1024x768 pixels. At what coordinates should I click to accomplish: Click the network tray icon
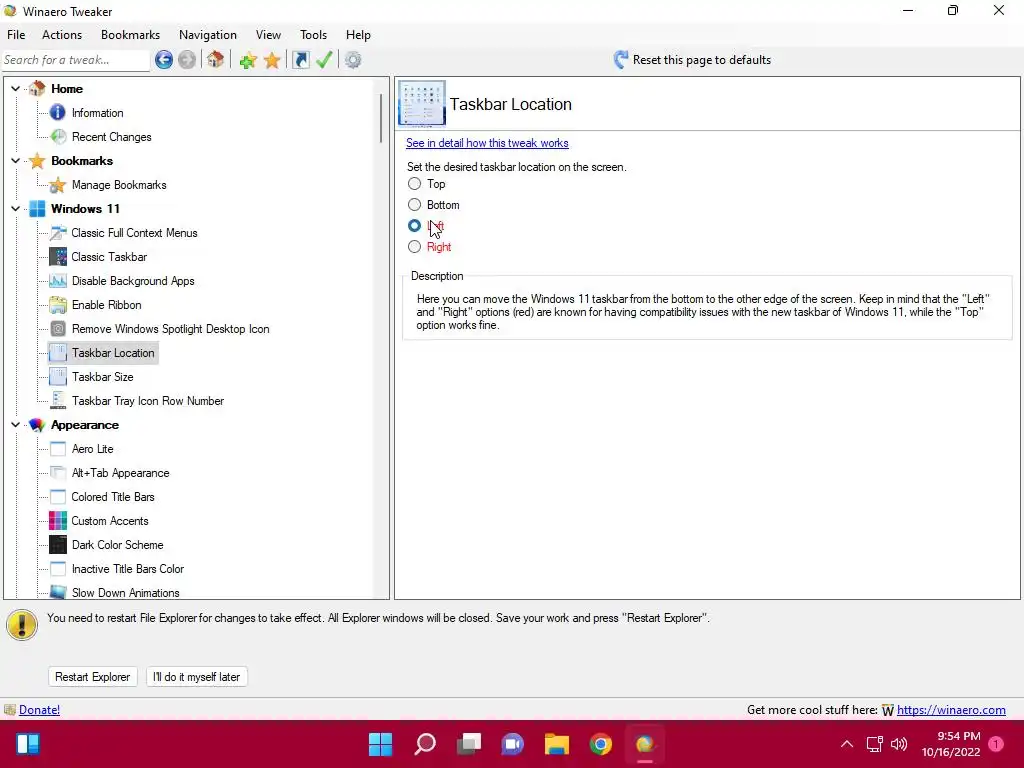[x=874, y=744]
